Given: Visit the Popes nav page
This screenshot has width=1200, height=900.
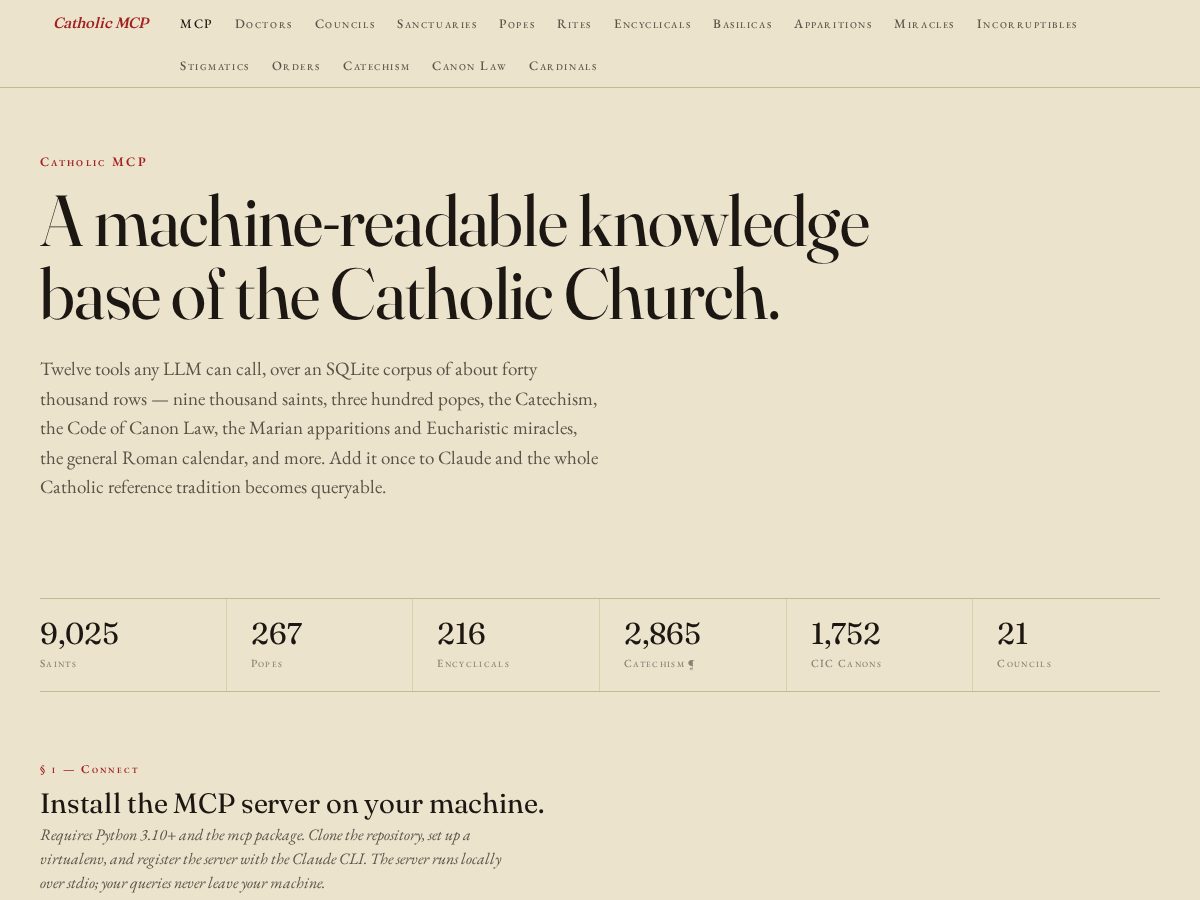Looking at the screenshot, I should coord(517,24).
